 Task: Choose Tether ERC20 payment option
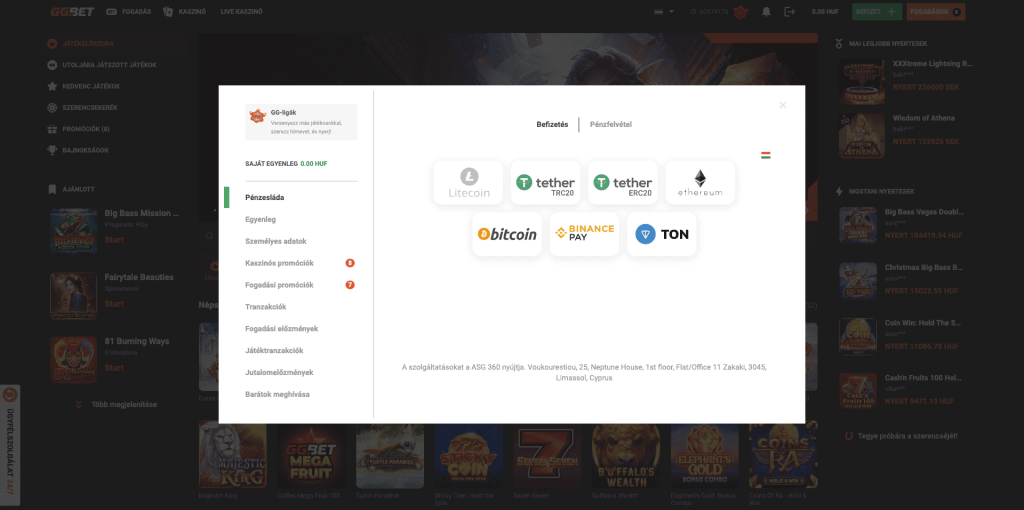pyautogui.click(x=623, y=183)
